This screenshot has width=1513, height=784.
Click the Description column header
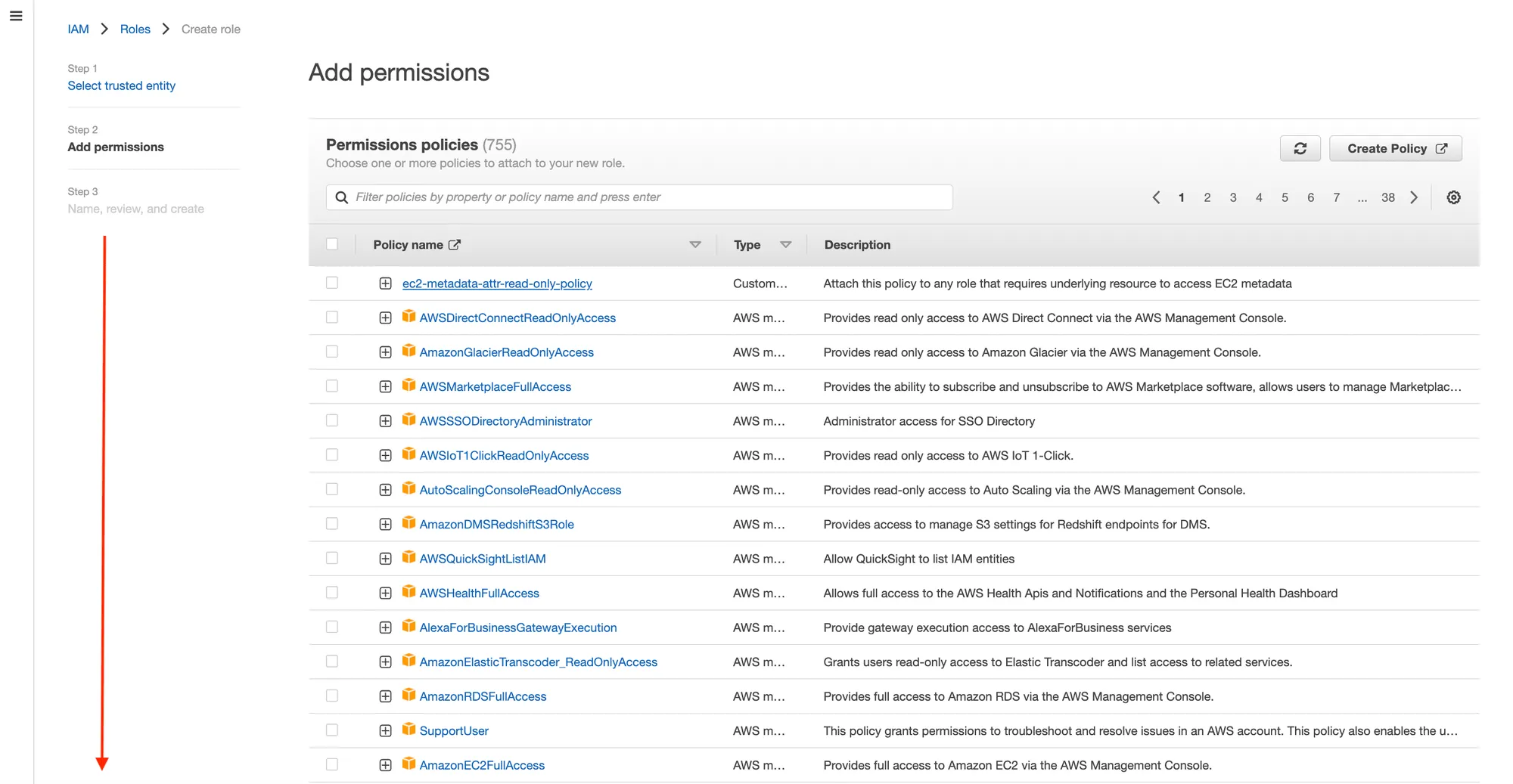pyautogui.click(x=857, y=244)
